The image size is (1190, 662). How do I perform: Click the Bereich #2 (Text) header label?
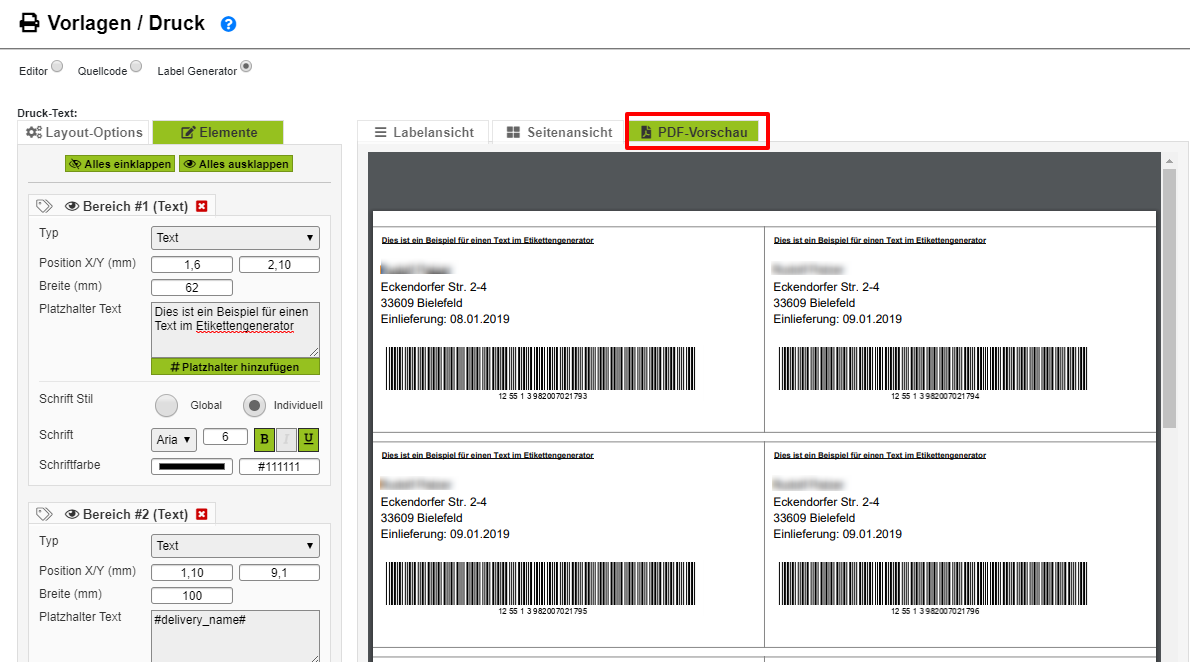coord(135,515)
